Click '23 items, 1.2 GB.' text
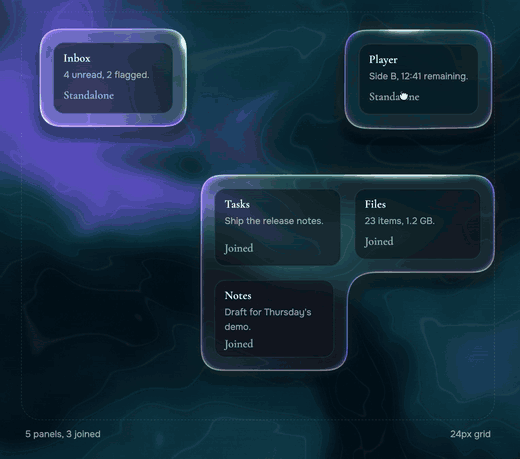Image resolution: width=520 pixels, height=459 pixels. (x=399, y=221)
